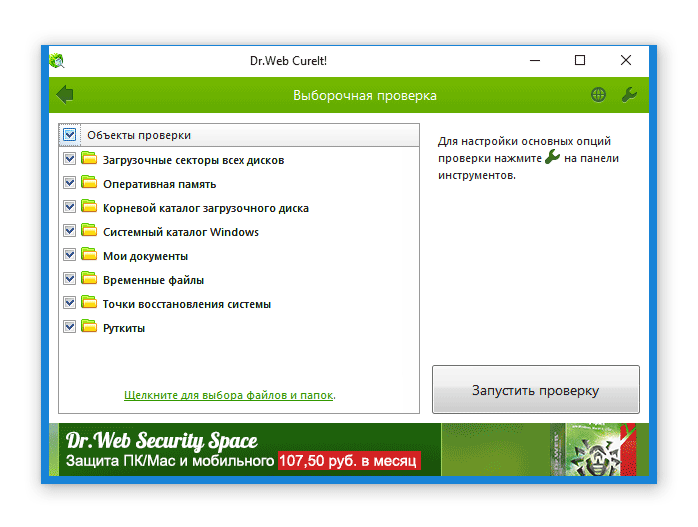This screenshot has height=527, width=698.
Task: Click the green back arrow icon
Action: click(x=66, y=95)
